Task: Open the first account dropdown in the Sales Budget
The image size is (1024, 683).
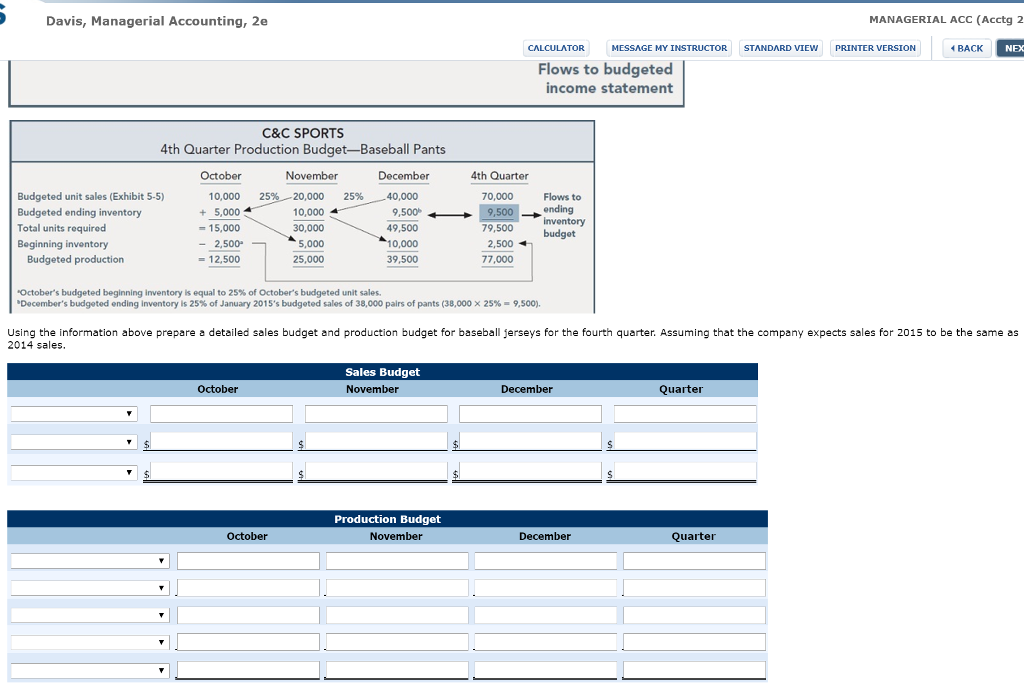Action: 72,413
